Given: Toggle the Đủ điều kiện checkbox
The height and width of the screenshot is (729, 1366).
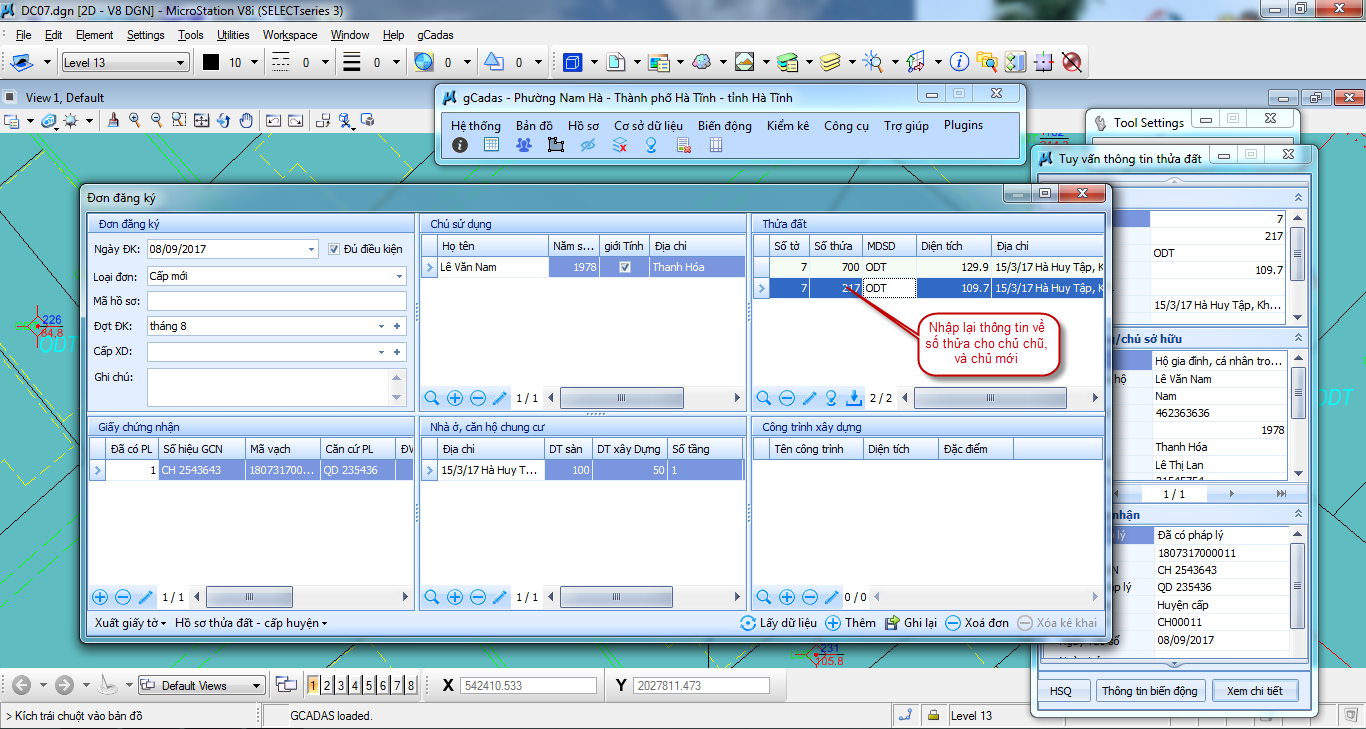Looking at the screenshot, I should pos(335,249).
